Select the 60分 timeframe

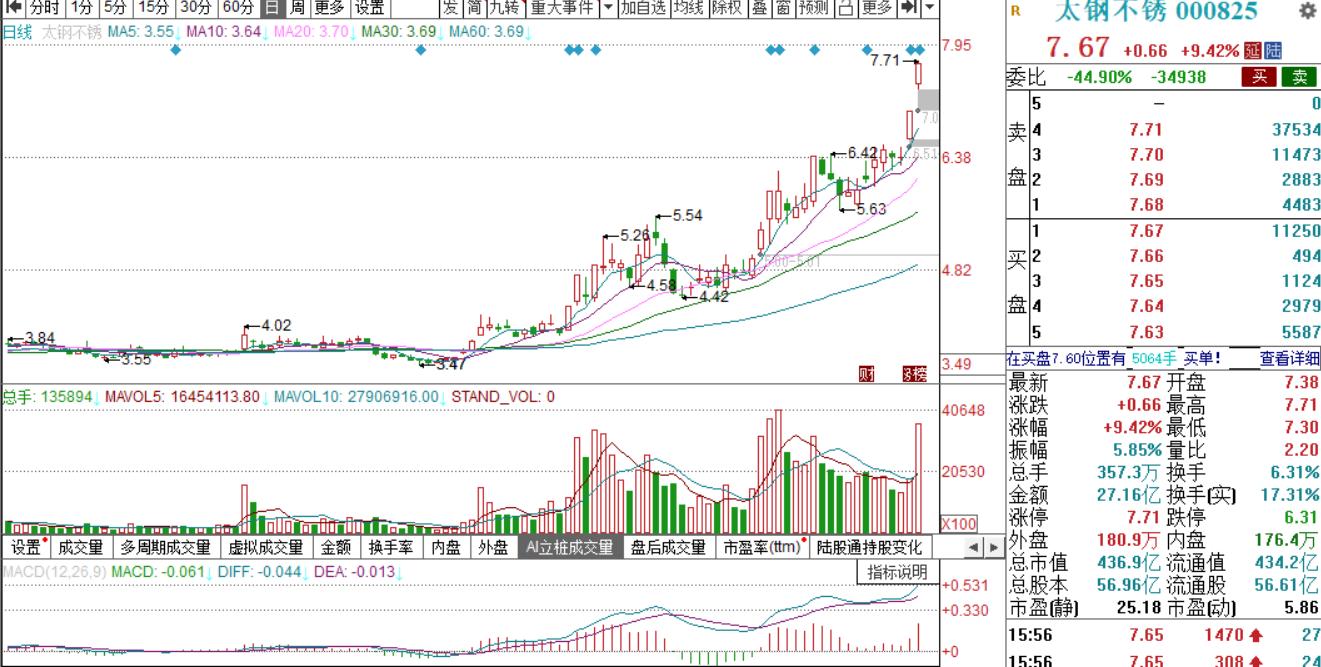(239, 8)
